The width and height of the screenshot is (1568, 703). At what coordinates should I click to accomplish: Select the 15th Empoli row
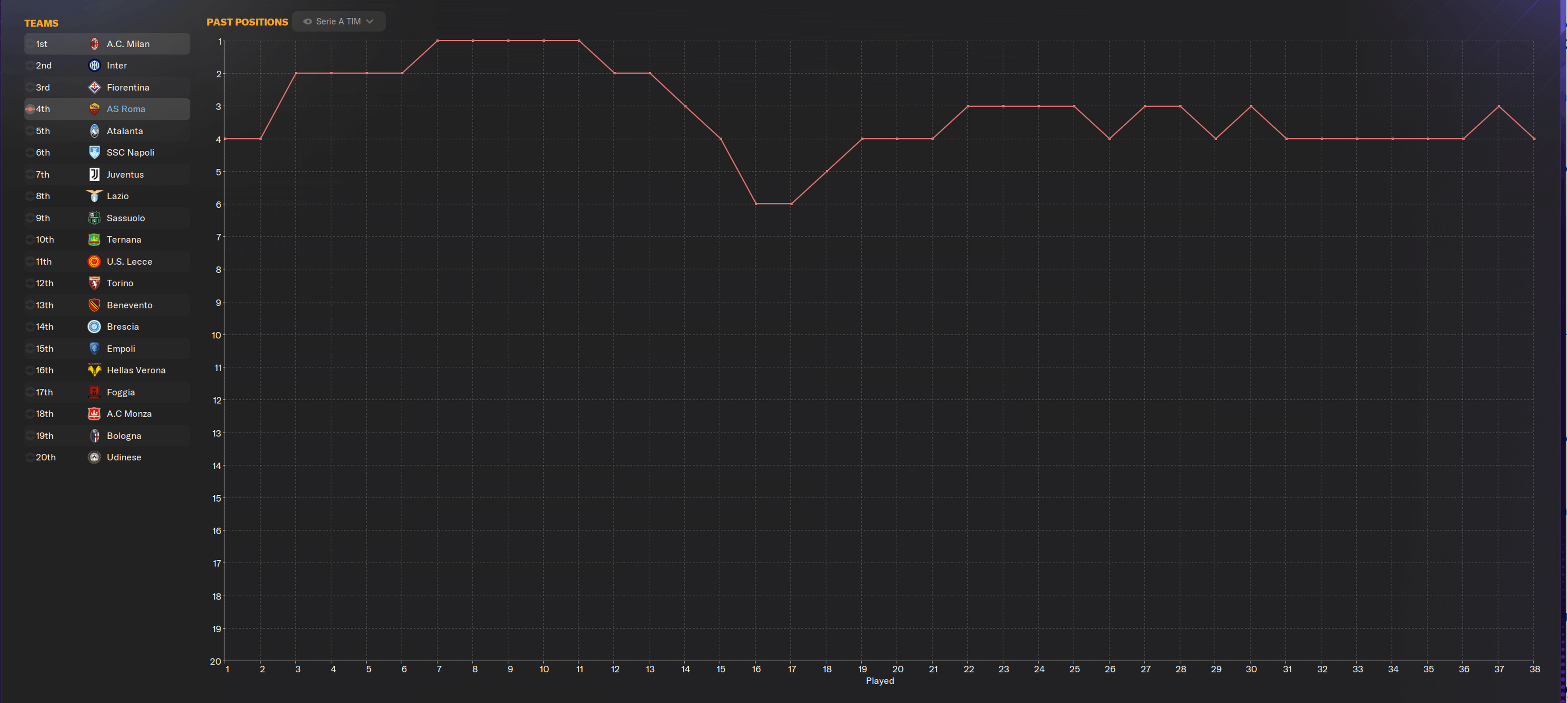(x=107, y=348)
